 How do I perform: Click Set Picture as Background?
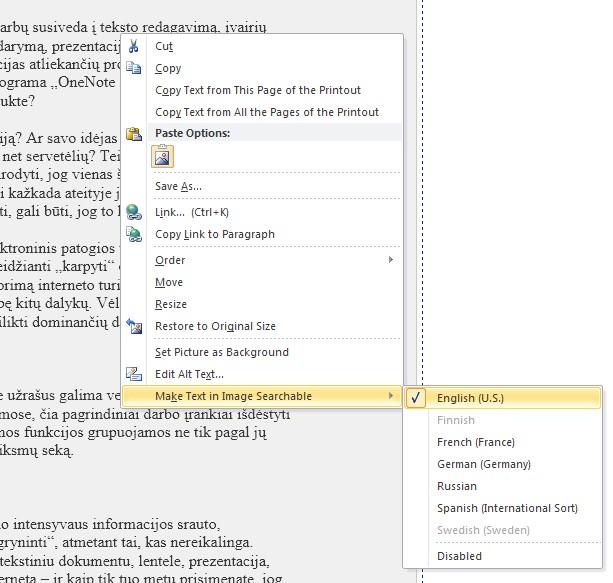pyautogui.click(x=221, y=352)
